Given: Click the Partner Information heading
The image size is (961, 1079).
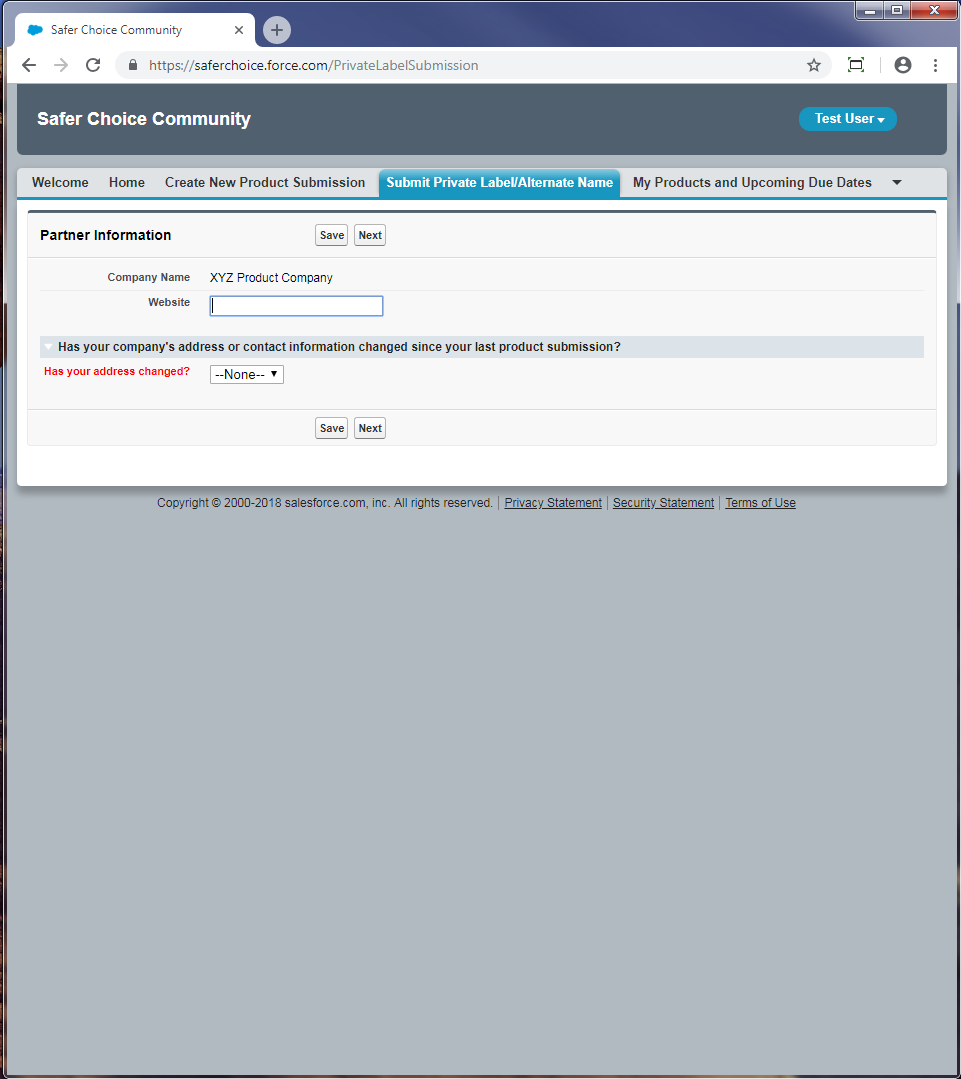Looking at the screenshot, I should pyautogui.click(x=105, y=235).
